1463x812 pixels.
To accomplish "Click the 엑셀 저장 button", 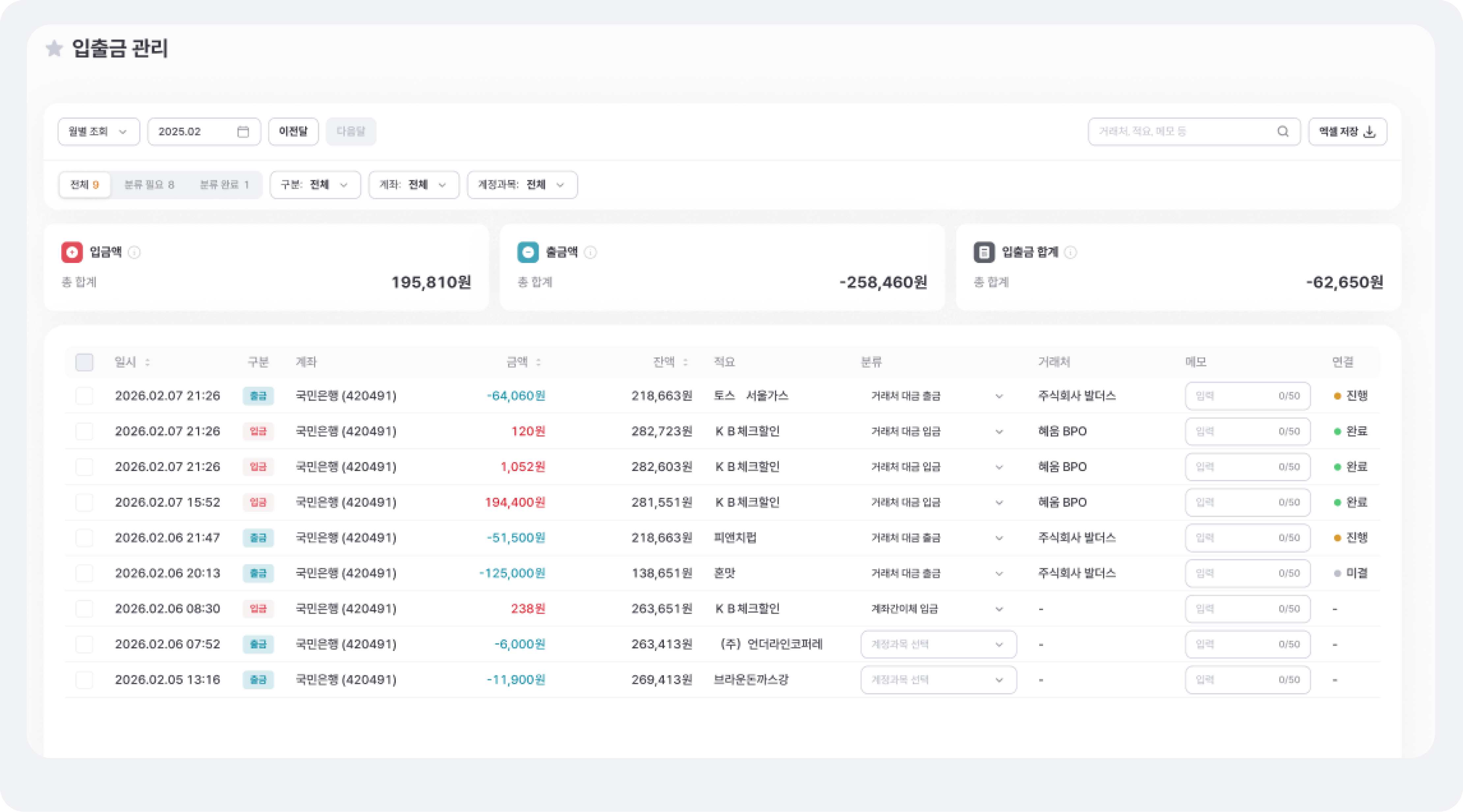I will 1347,132.
